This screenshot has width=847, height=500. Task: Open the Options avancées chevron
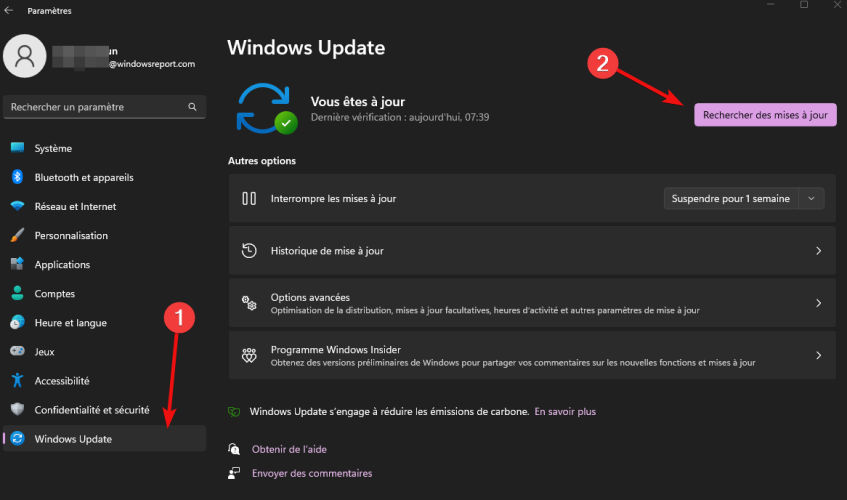coord(818,303)
